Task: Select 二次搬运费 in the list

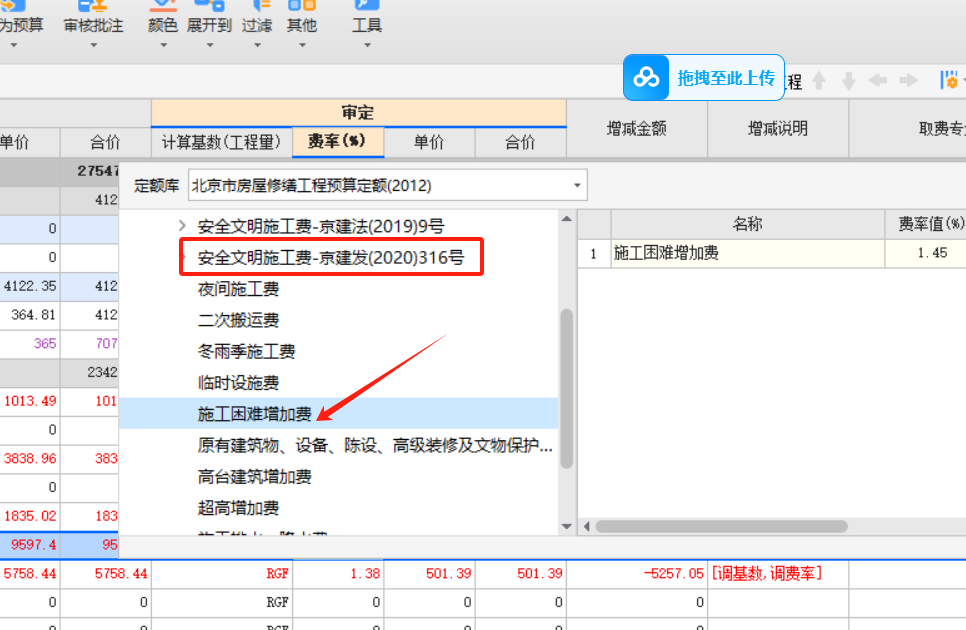Action: [x=238, y=320]
